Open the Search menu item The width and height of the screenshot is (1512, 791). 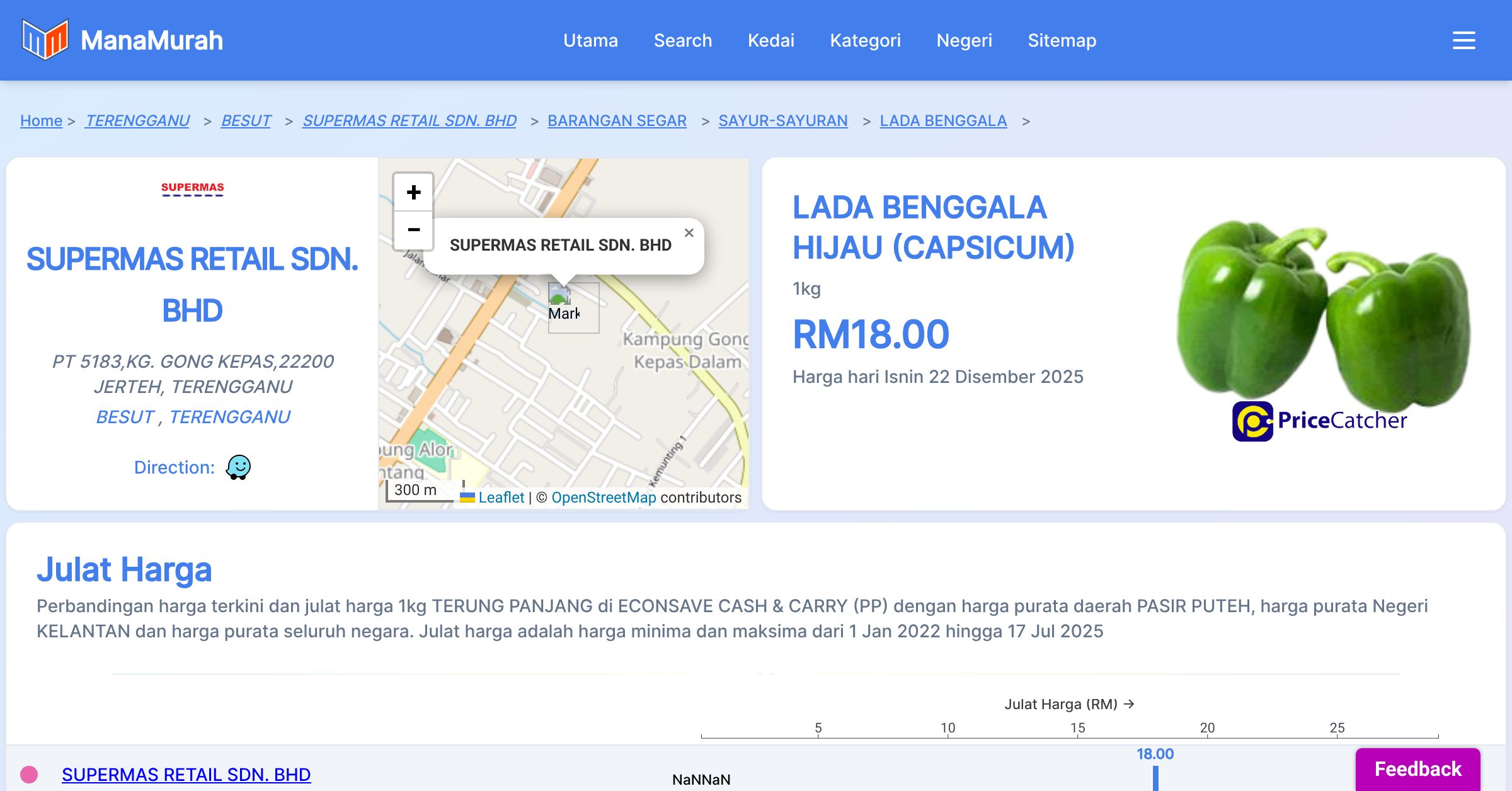tap(682, 40)
